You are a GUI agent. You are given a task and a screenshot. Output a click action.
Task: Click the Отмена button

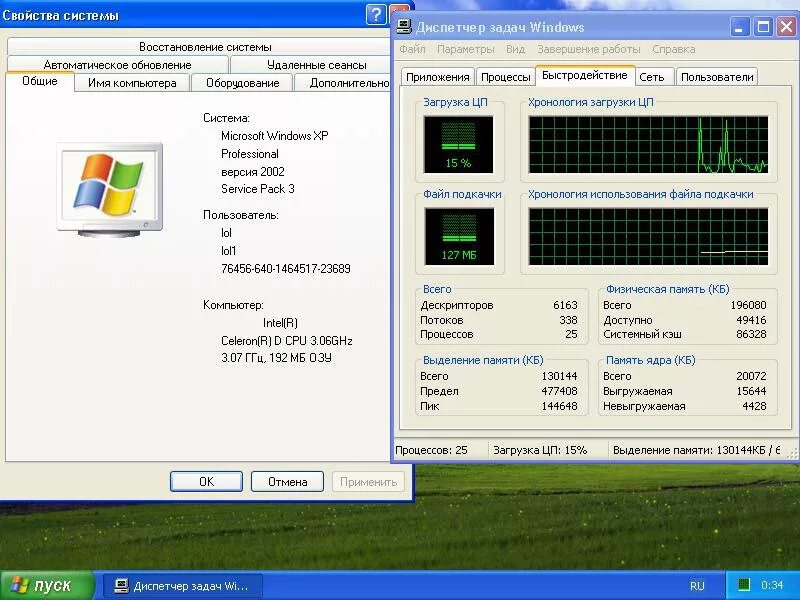[287, 482]
